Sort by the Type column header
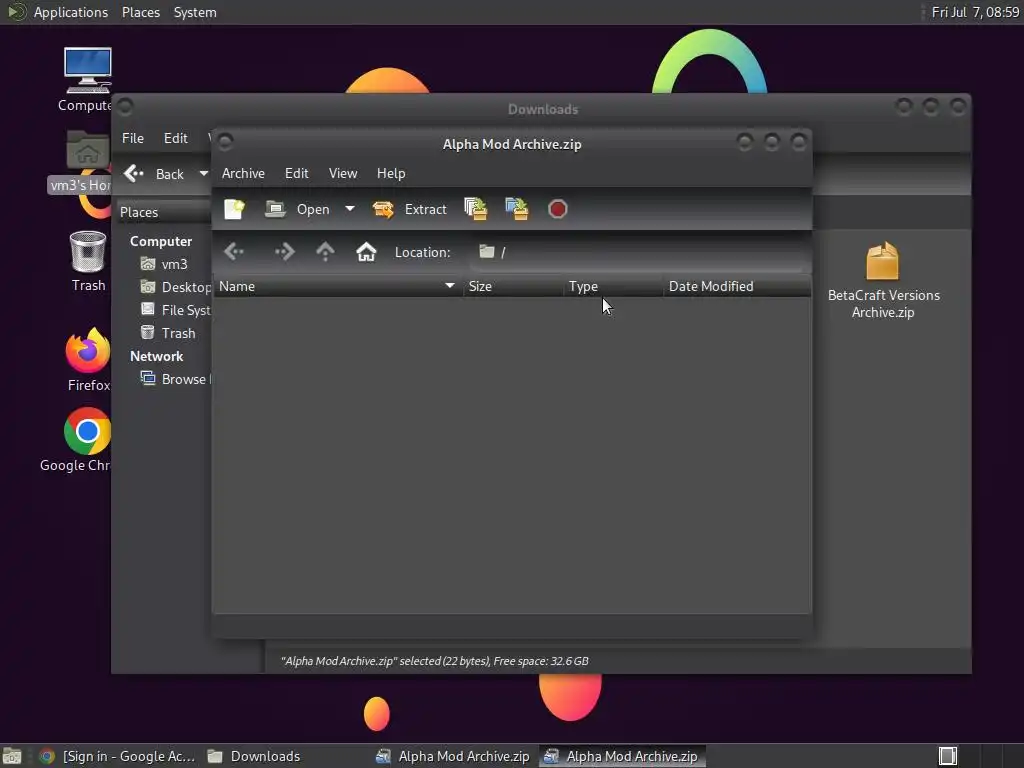Image resolution: width=1024 pixels, height=768 pixels. (613, 286)
